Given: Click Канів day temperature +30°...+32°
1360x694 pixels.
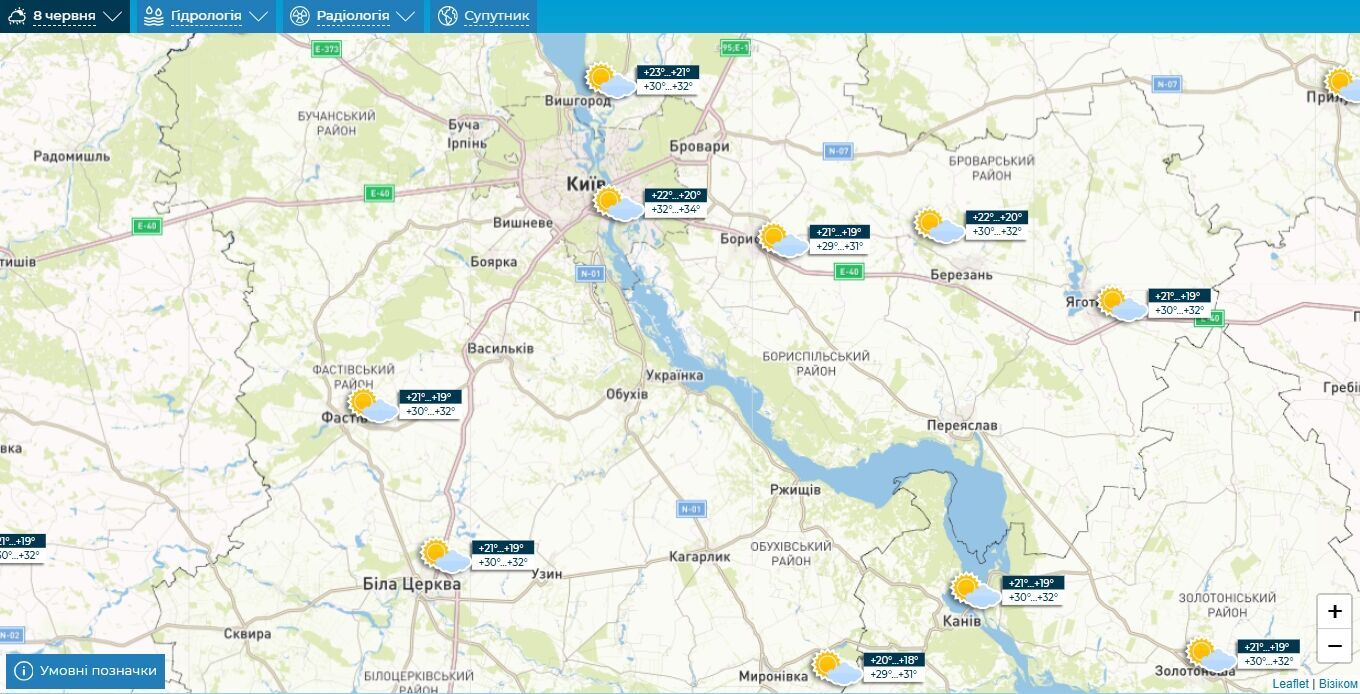Looking at the screenshot, I should click(x=1033, y=598).
